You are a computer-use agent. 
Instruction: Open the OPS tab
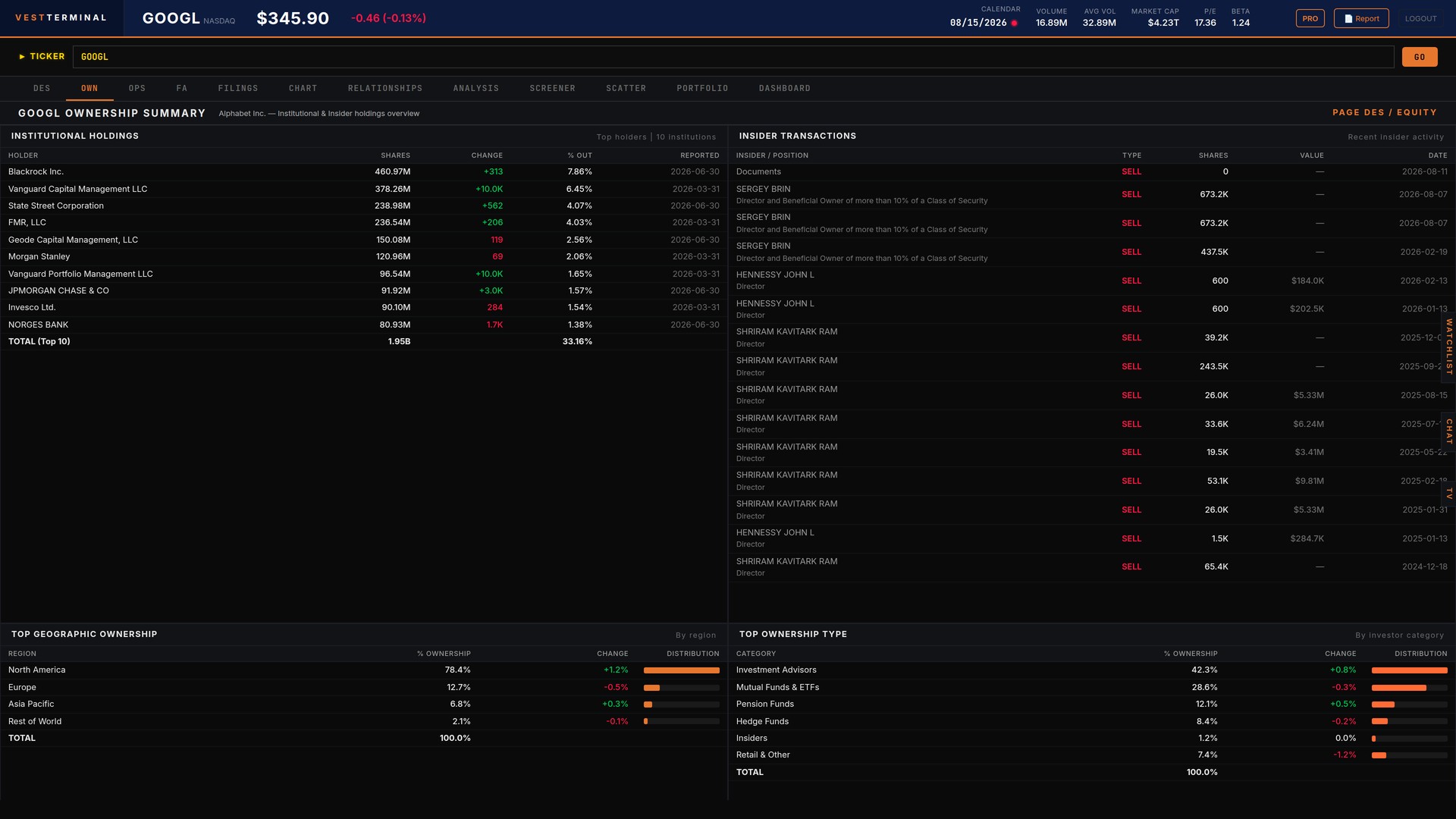tap(137, 89)
